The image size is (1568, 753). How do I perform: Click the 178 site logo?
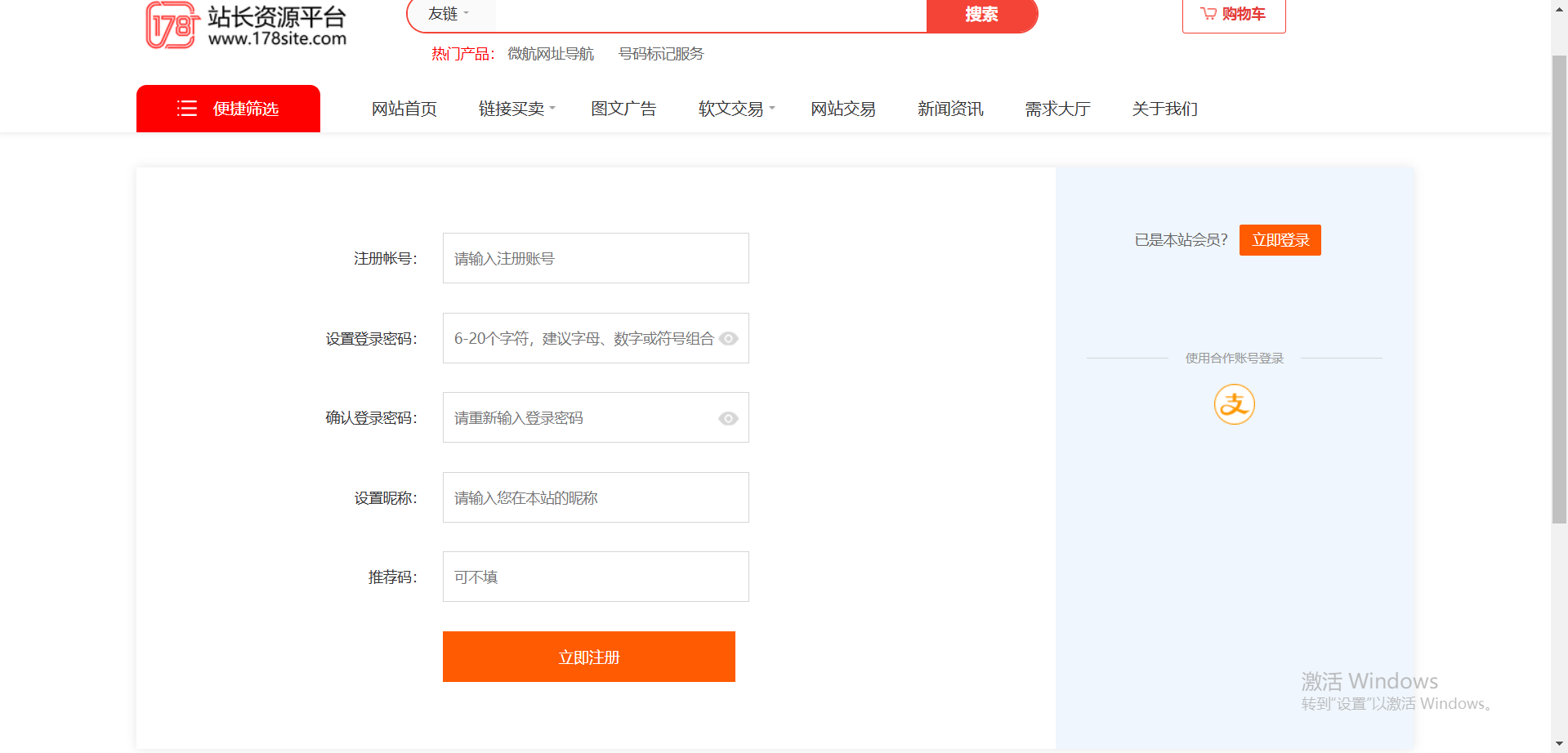[x=245, y=25]
